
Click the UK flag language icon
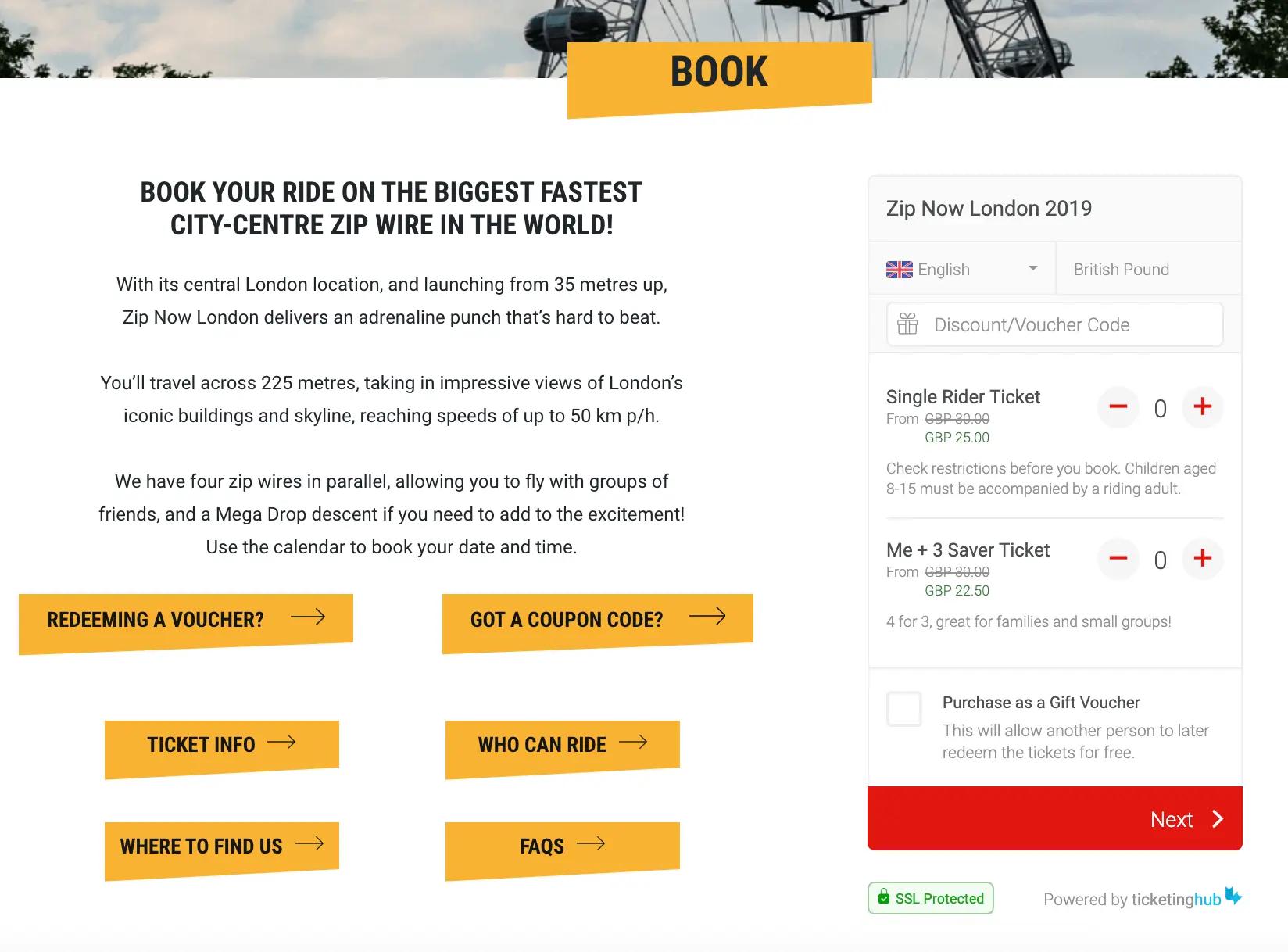(x=900, y=270)
